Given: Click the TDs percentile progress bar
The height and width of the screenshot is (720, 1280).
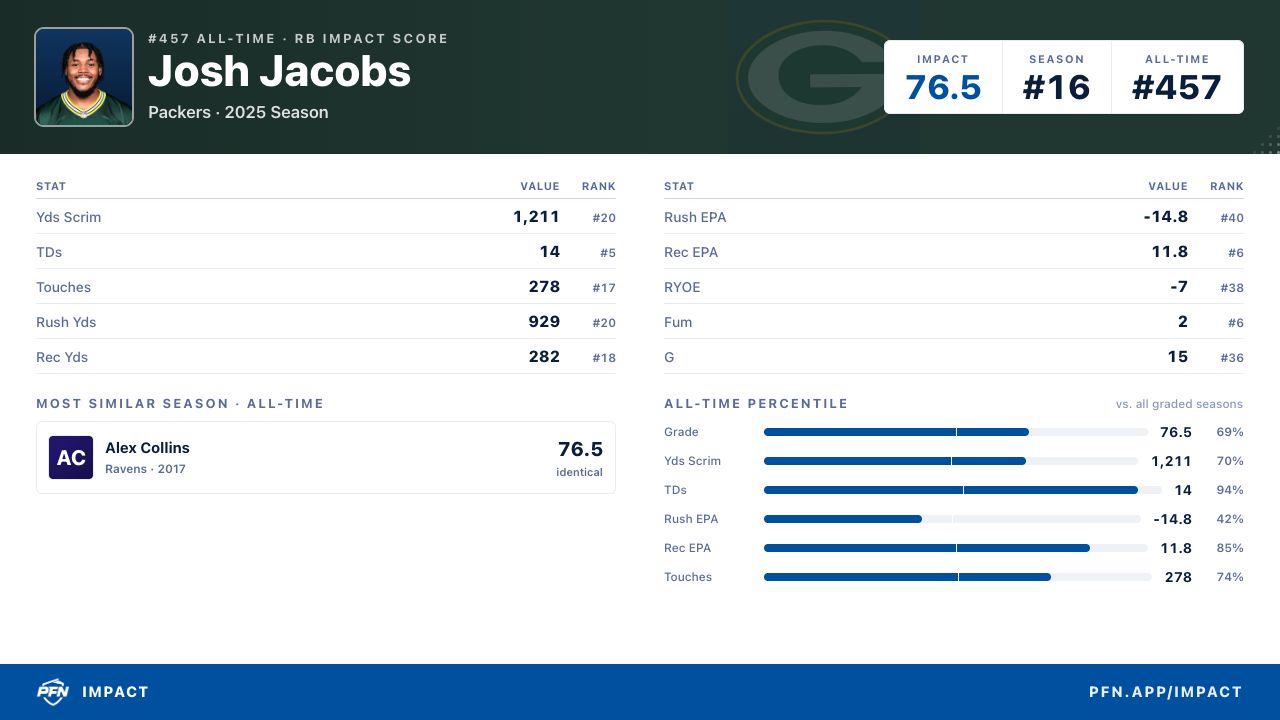Looking at the screenshot, I should point(962,490).
